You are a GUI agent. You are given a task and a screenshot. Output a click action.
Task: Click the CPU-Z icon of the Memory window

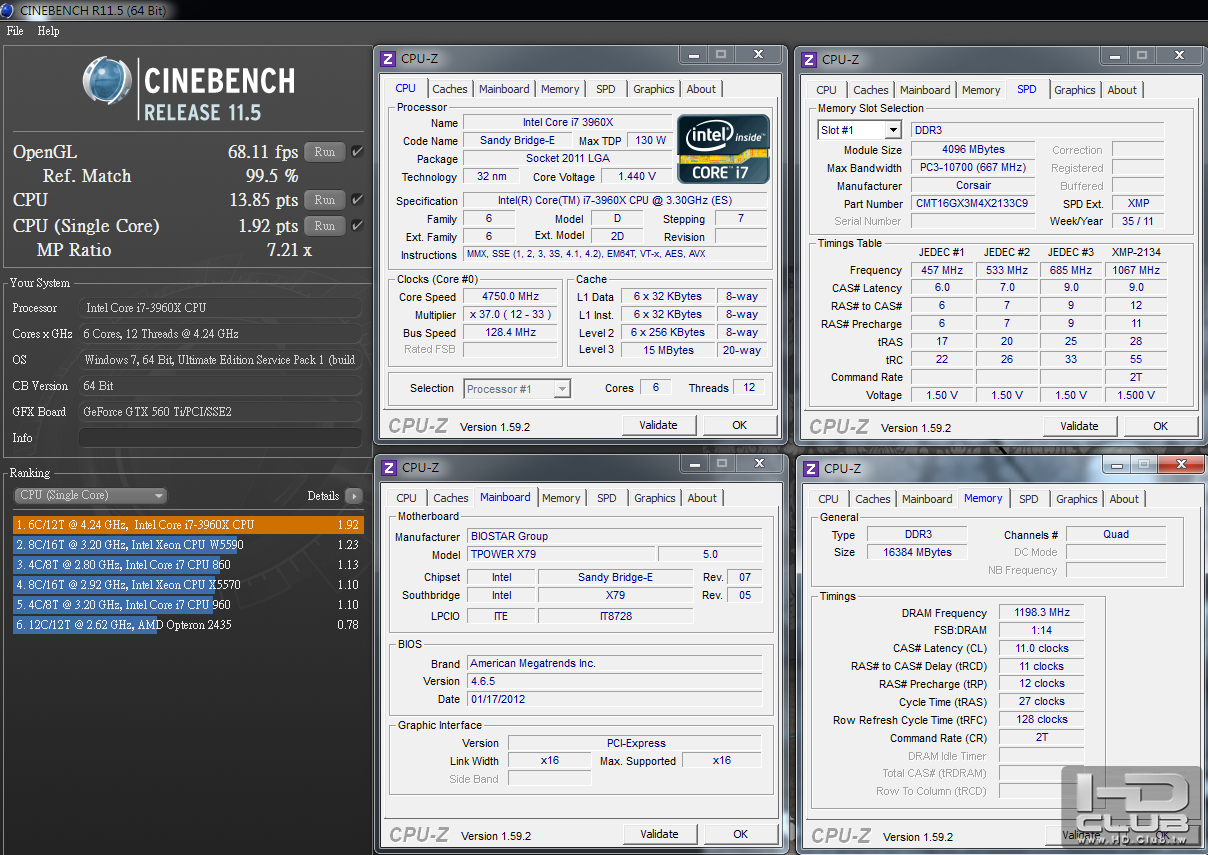tap(810, 468)
